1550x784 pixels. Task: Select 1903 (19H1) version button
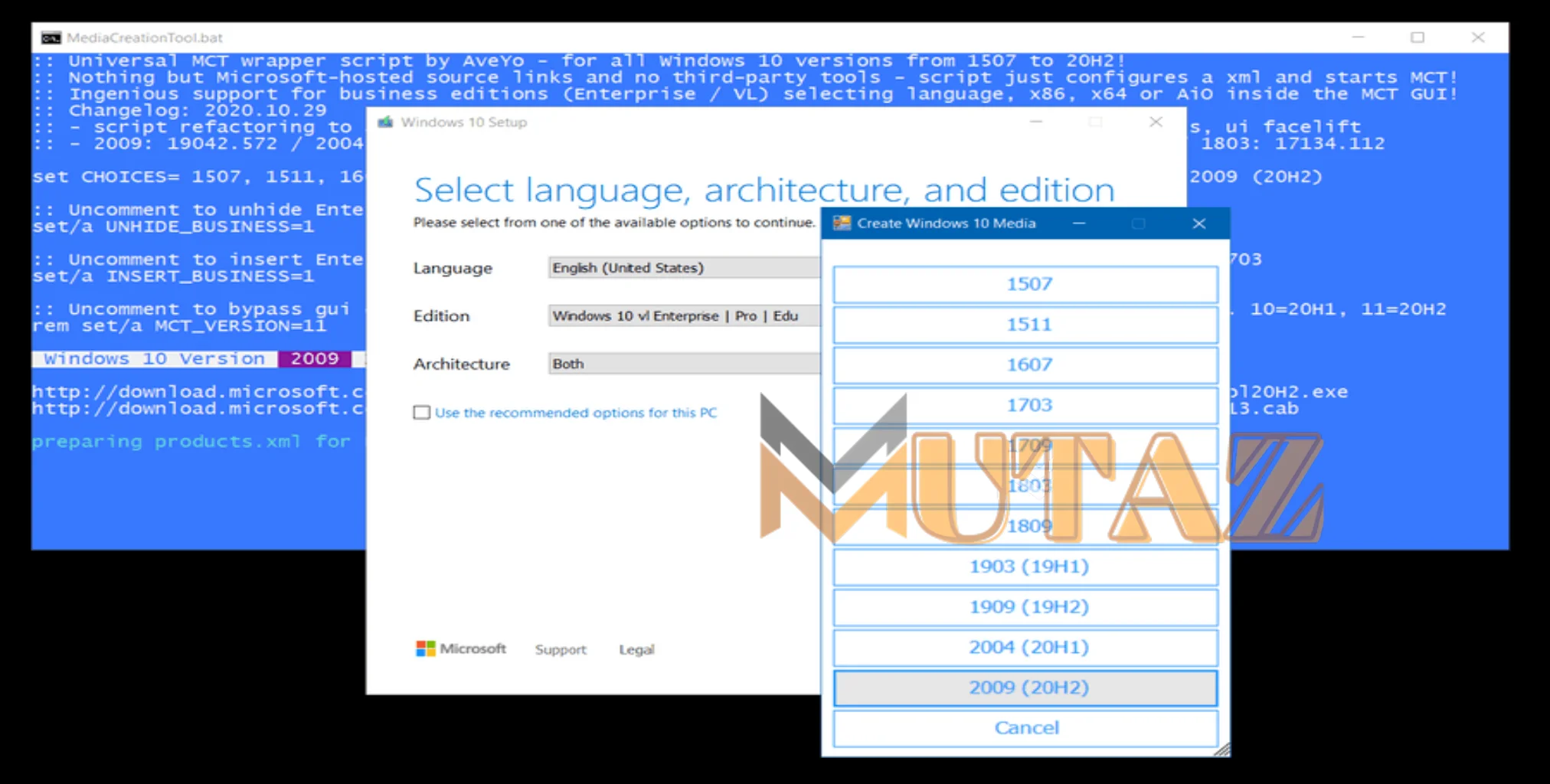(x=1025, y=567)
